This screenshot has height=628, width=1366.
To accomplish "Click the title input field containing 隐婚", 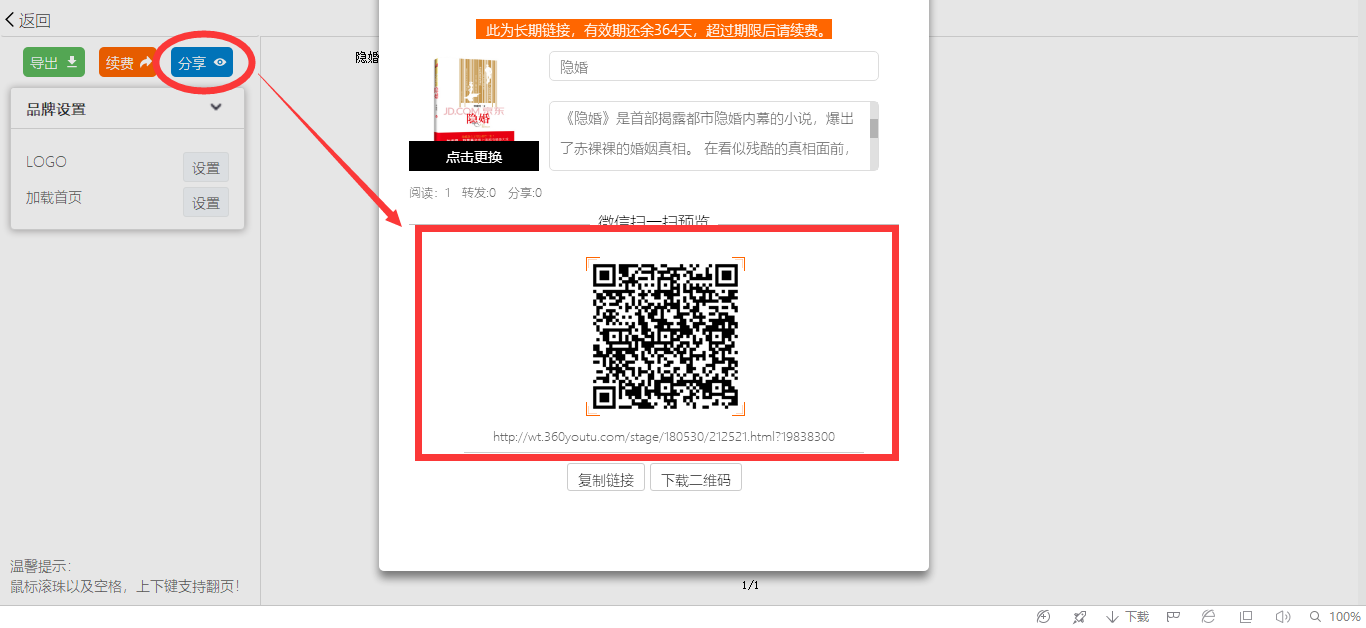I will (x=714, y=66).
